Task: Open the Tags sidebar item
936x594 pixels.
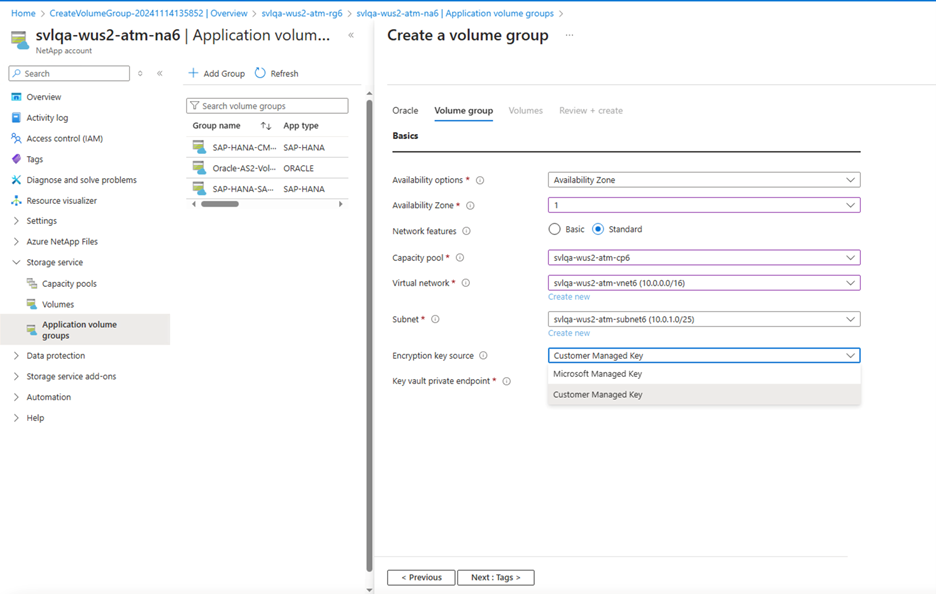Action: (x=34, y=159)
